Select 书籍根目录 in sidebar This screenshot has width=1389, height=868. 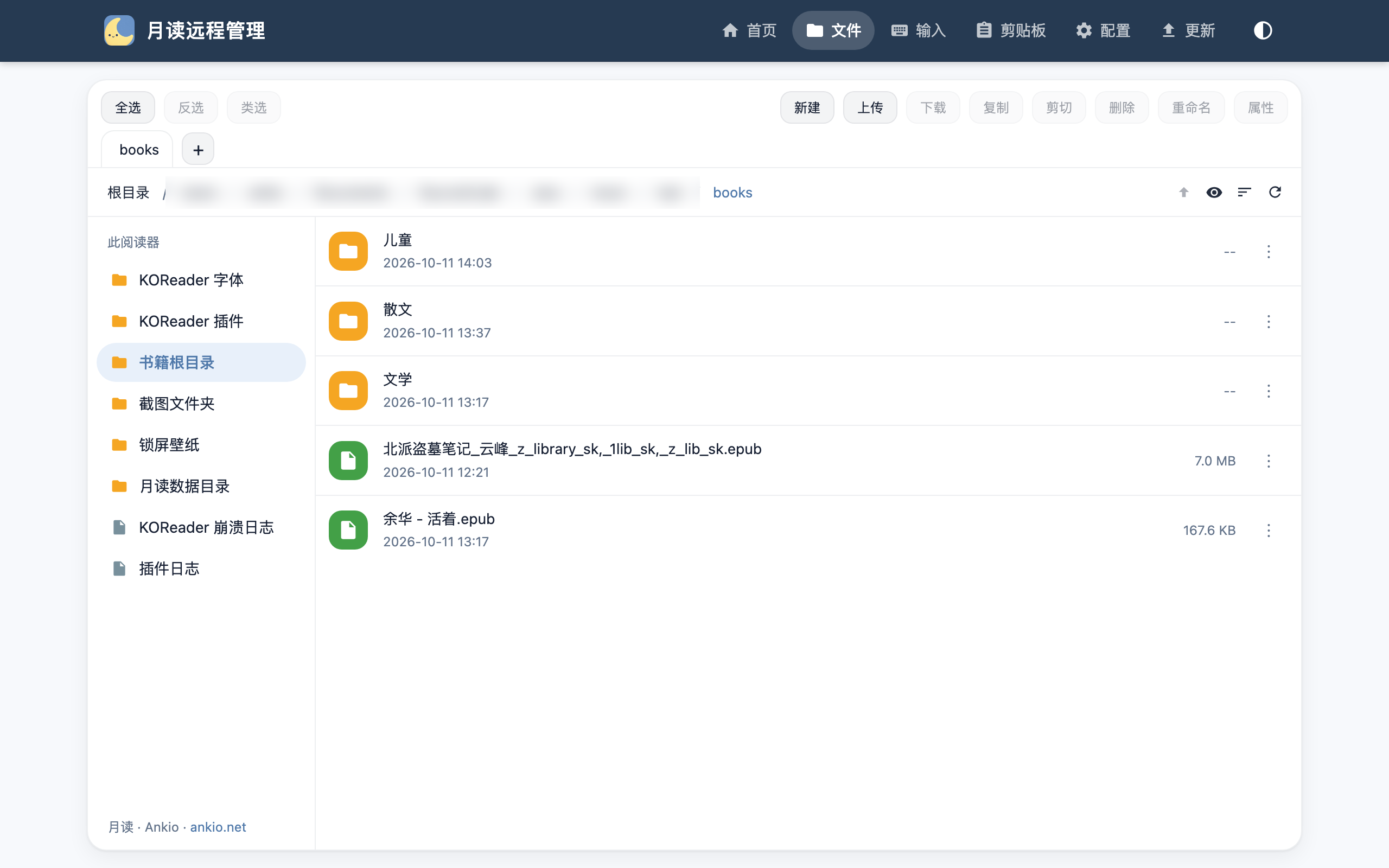coord(201,363)
